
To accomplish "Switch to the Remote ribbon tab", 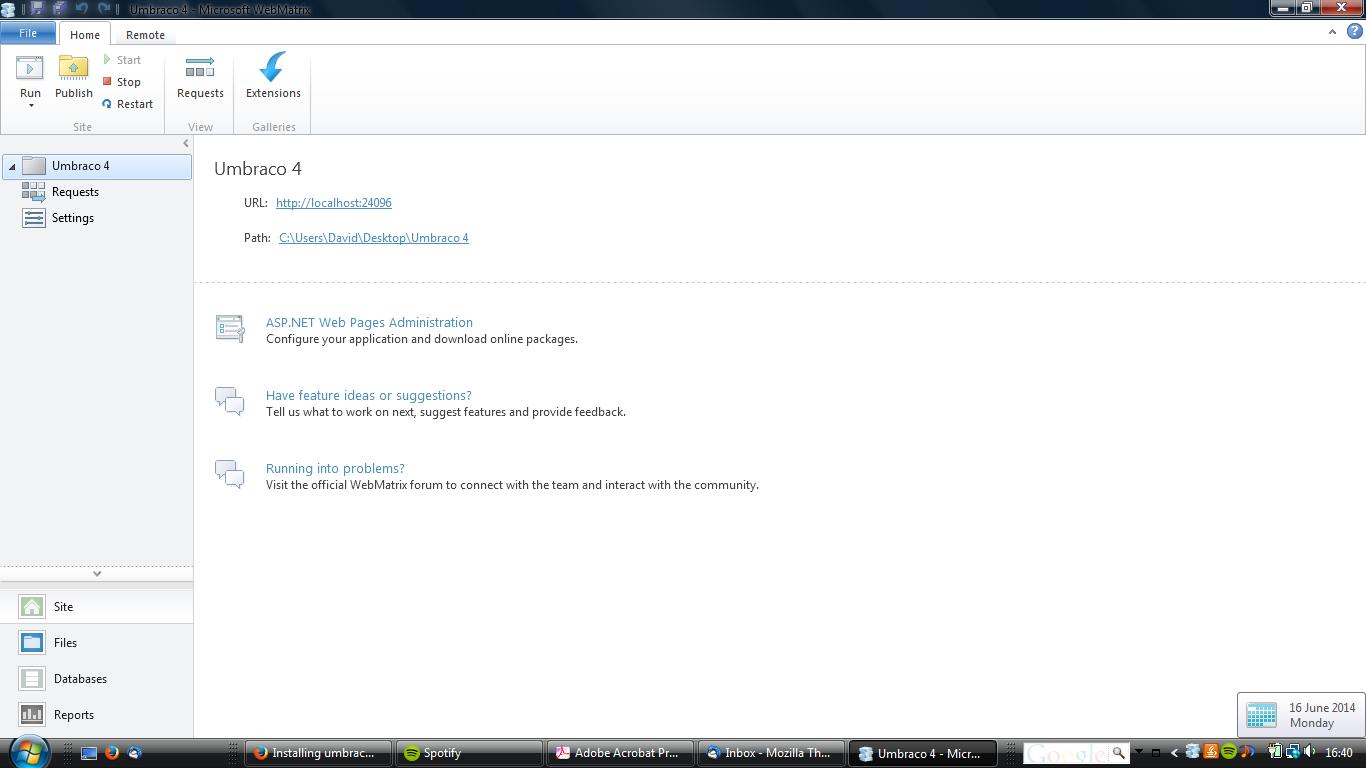I will (x=145, y=34).
